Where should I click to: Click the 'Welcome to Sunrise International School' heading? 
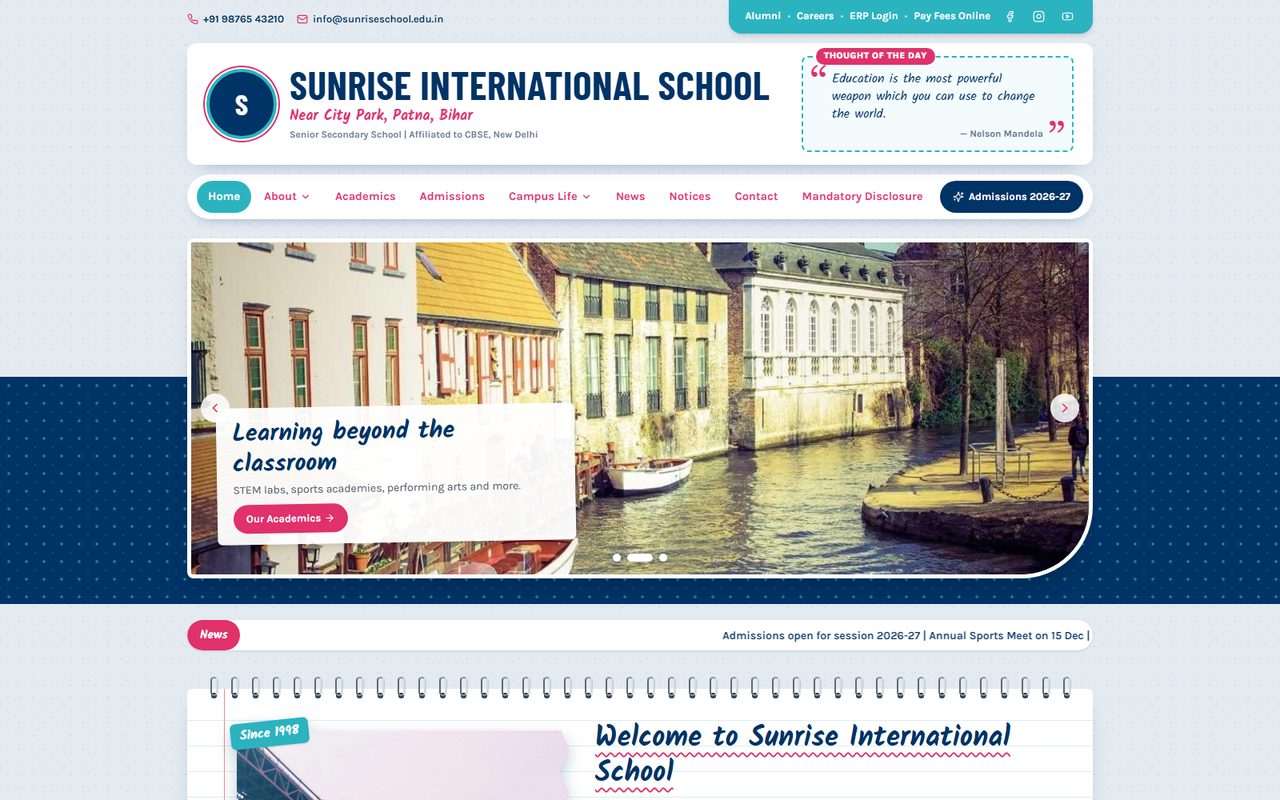[803, 753]
